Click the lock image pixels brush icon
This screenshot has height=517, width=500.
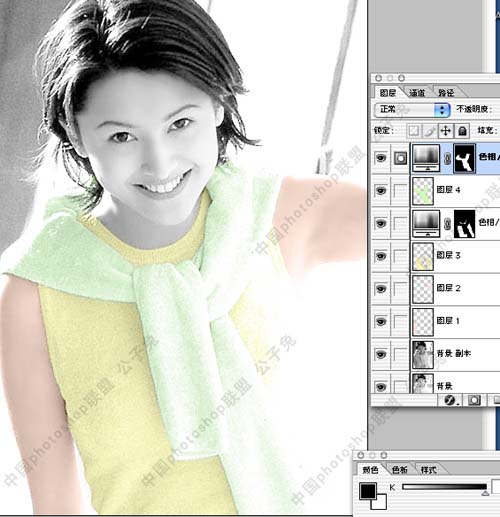[x=430, y=131]
